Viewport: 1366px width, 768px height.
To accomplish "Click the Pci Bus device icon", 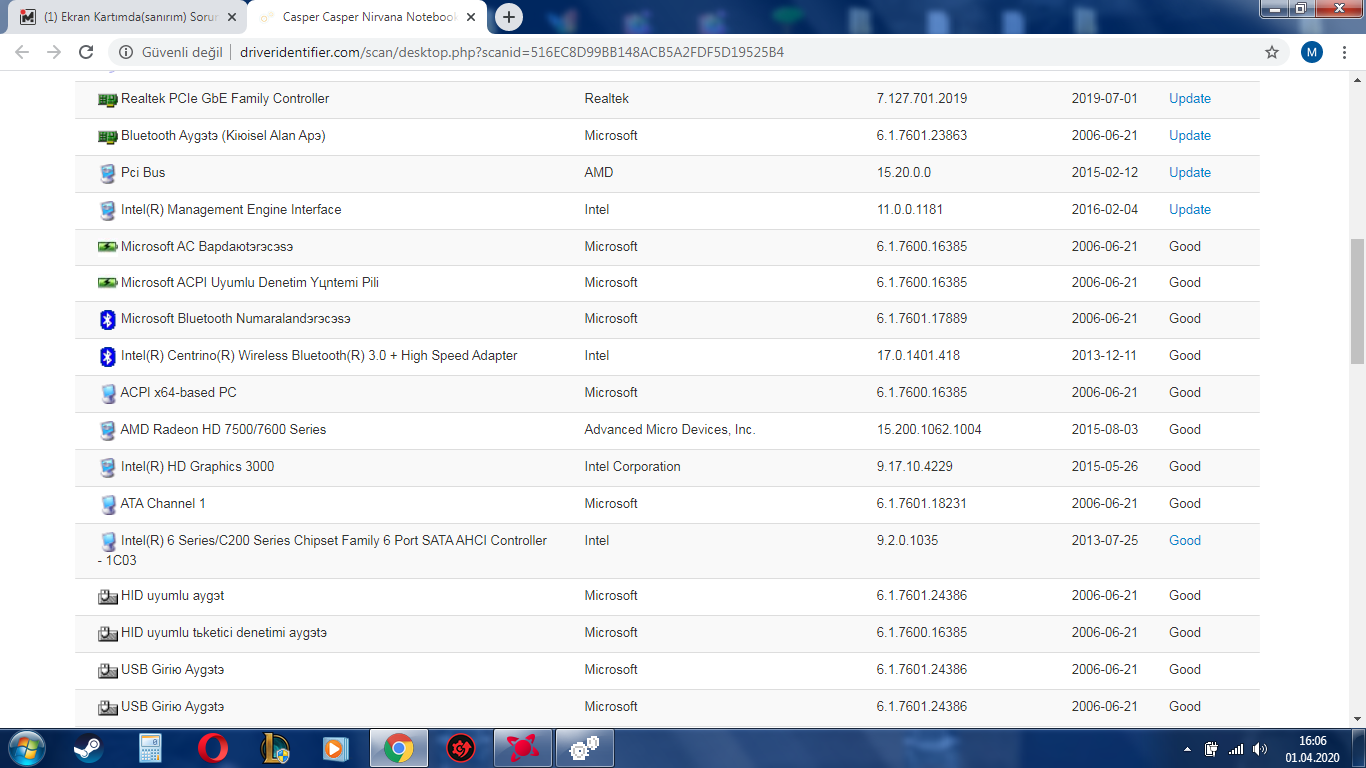I will (108, 173).
